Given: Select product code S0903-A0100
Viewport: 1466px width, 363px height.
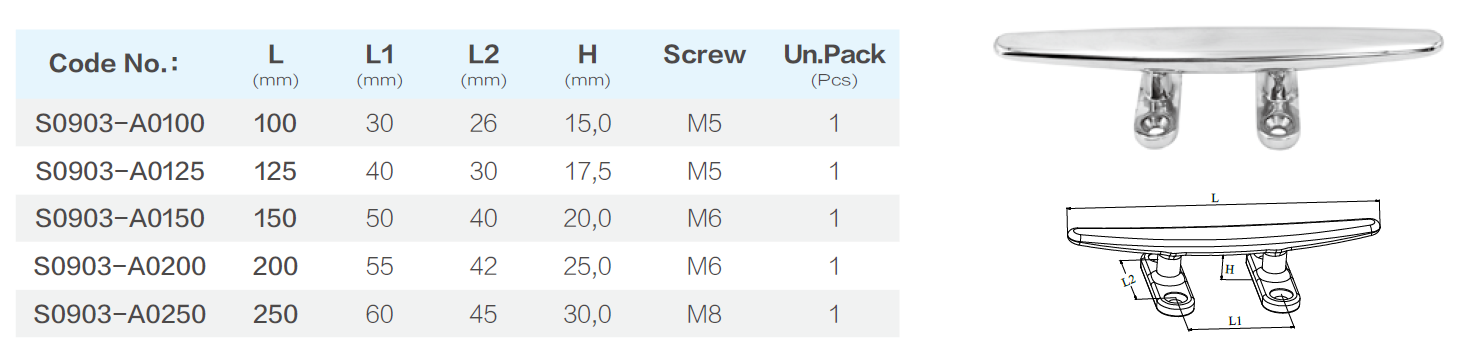Looking at the screenshot, I should [120, 123].
